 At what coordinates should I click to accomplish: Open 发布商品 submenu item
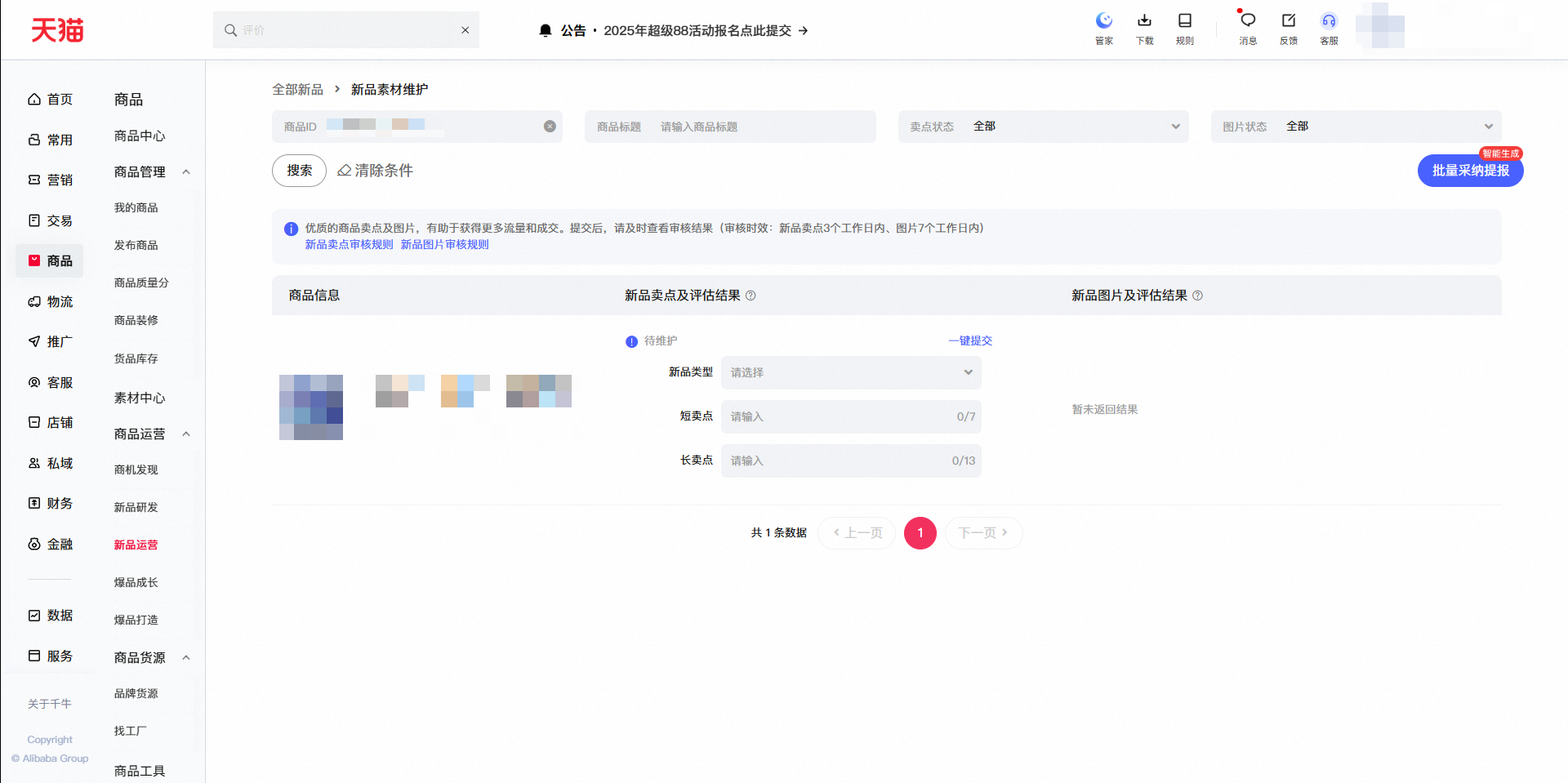(136, 245)
